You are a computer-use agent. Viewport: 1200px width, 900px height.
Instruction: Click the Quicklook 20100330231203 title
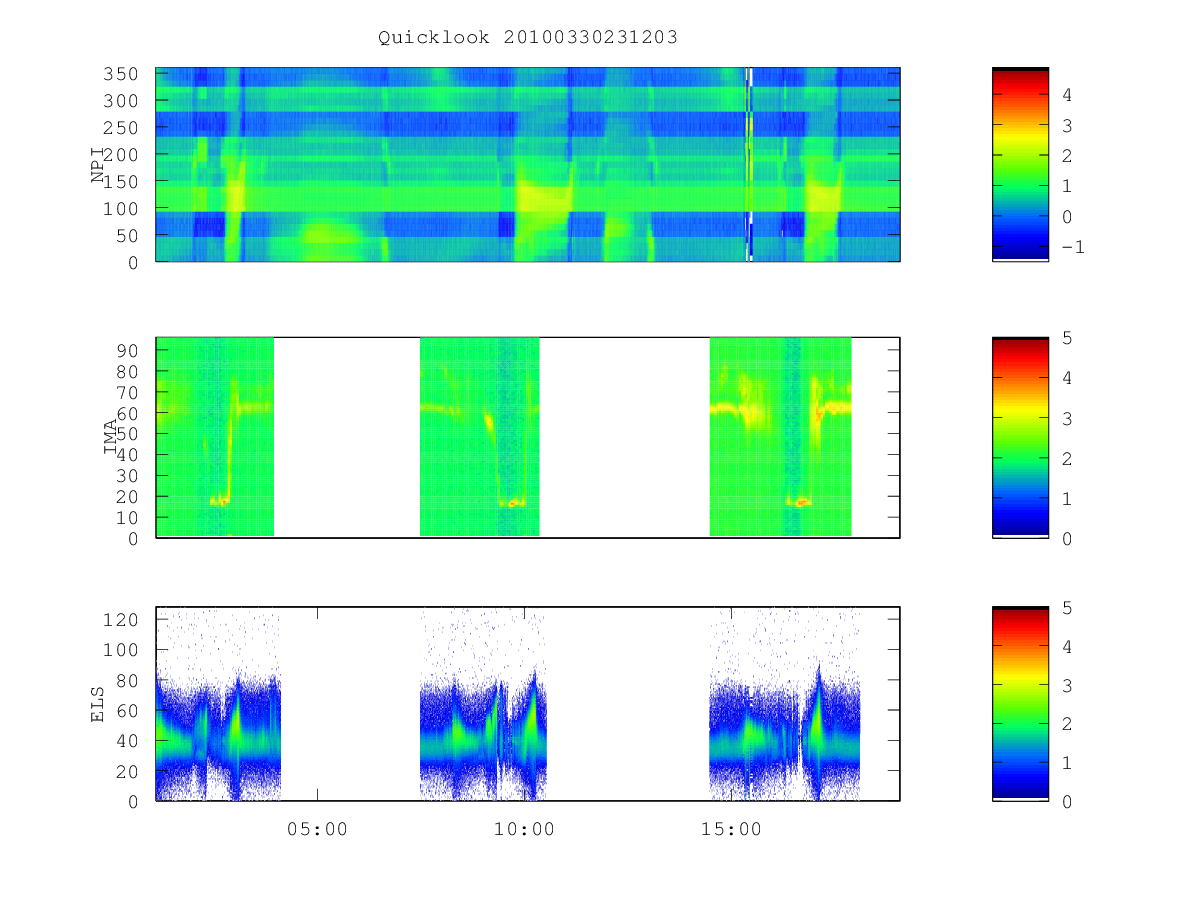(528, 37)
